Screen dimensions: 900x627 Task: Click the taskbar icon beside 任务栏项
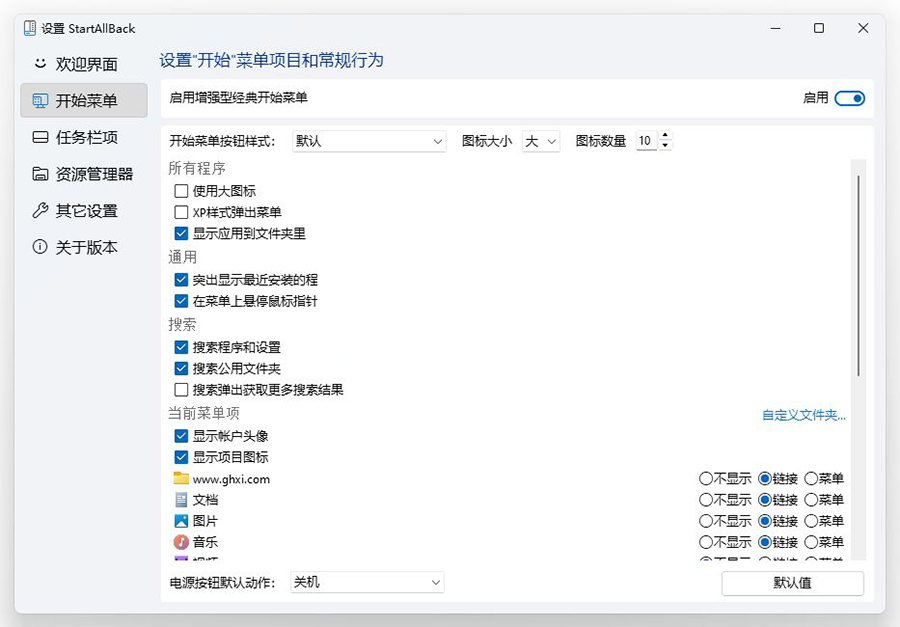[40, 137]
